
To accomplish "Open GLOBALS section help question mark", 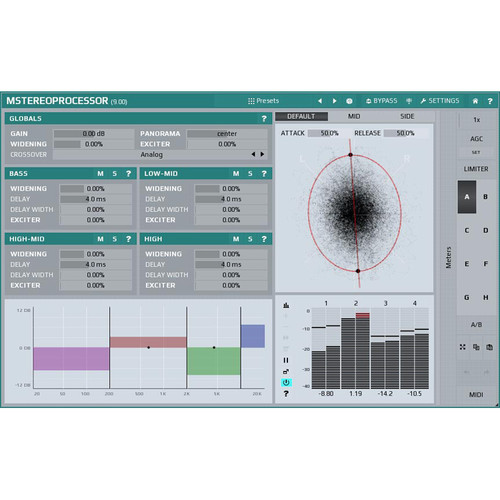I will (x=264, y=119).
